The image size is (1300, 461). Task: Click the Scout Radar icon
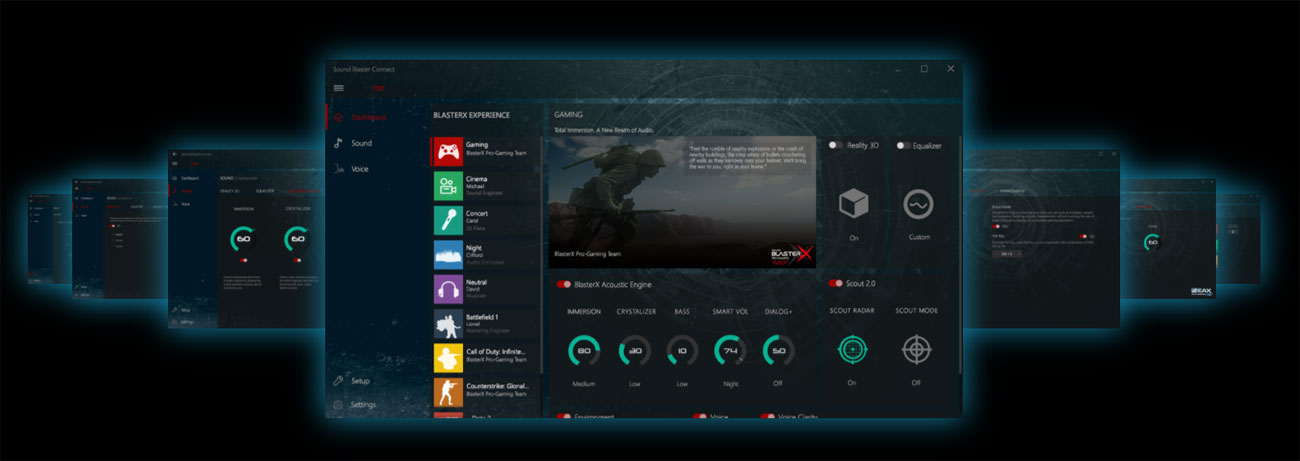(x=852, y=350)
